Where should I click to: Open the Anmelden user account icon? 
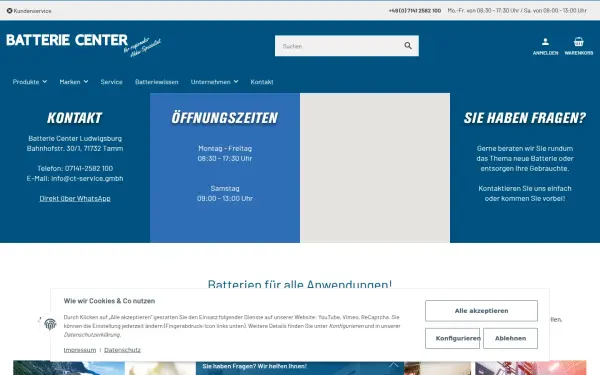tap(545, 46)
